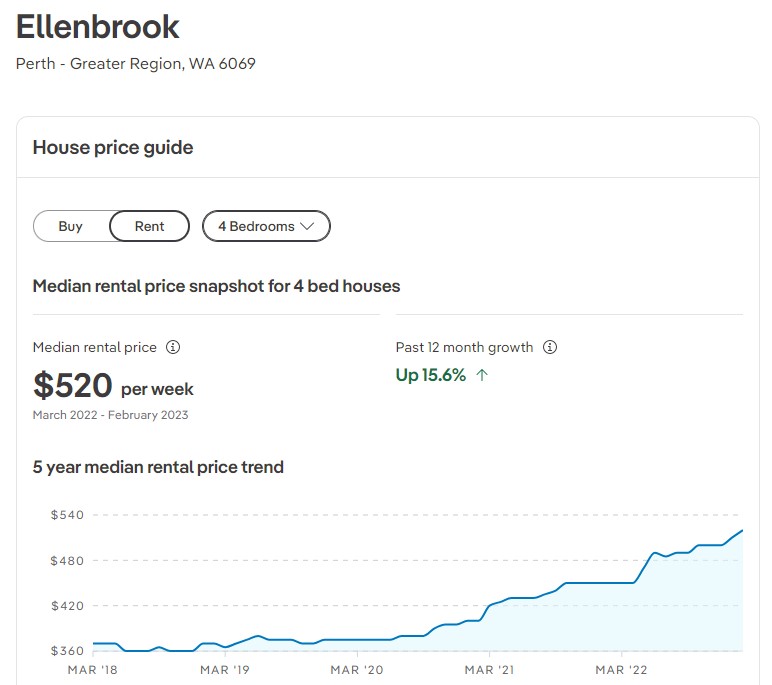Click the House price guide section header
The image size is (772, 685).
[x=113, y=148]
